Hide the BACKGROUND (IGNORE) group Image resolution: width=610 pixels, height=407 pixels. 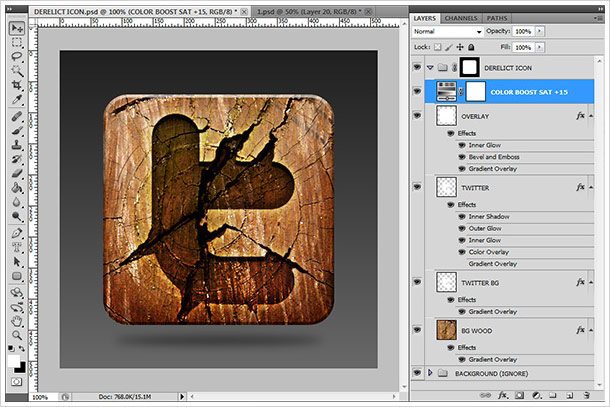pyautogui.click(x=417, y=372)
